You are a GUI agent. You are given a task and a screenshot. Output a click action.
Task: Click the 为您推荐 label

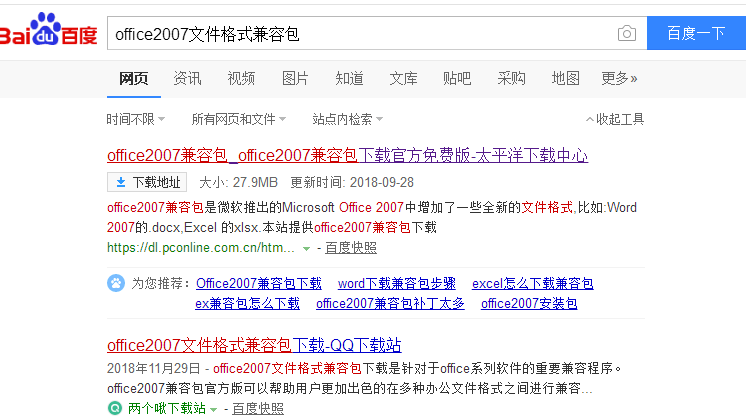pos(161,283)
